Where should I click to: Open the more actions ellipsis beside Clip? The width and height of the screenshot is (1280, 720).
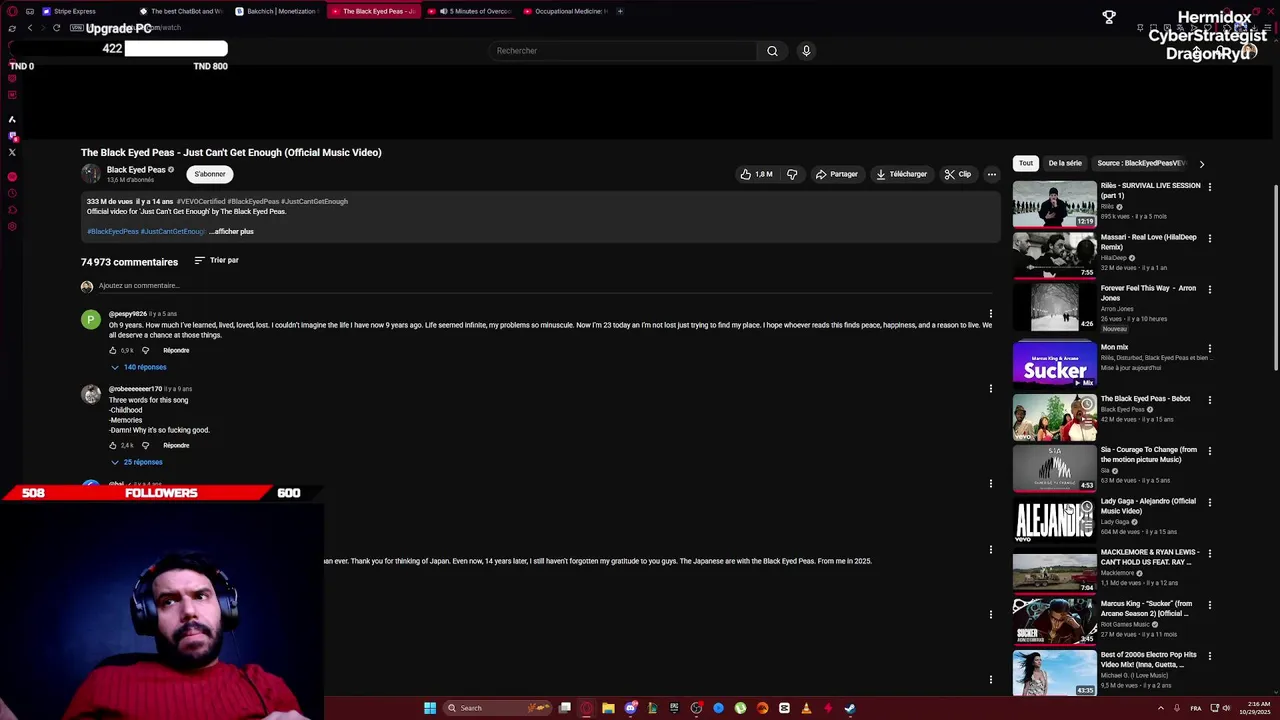[x=992, y=174]
